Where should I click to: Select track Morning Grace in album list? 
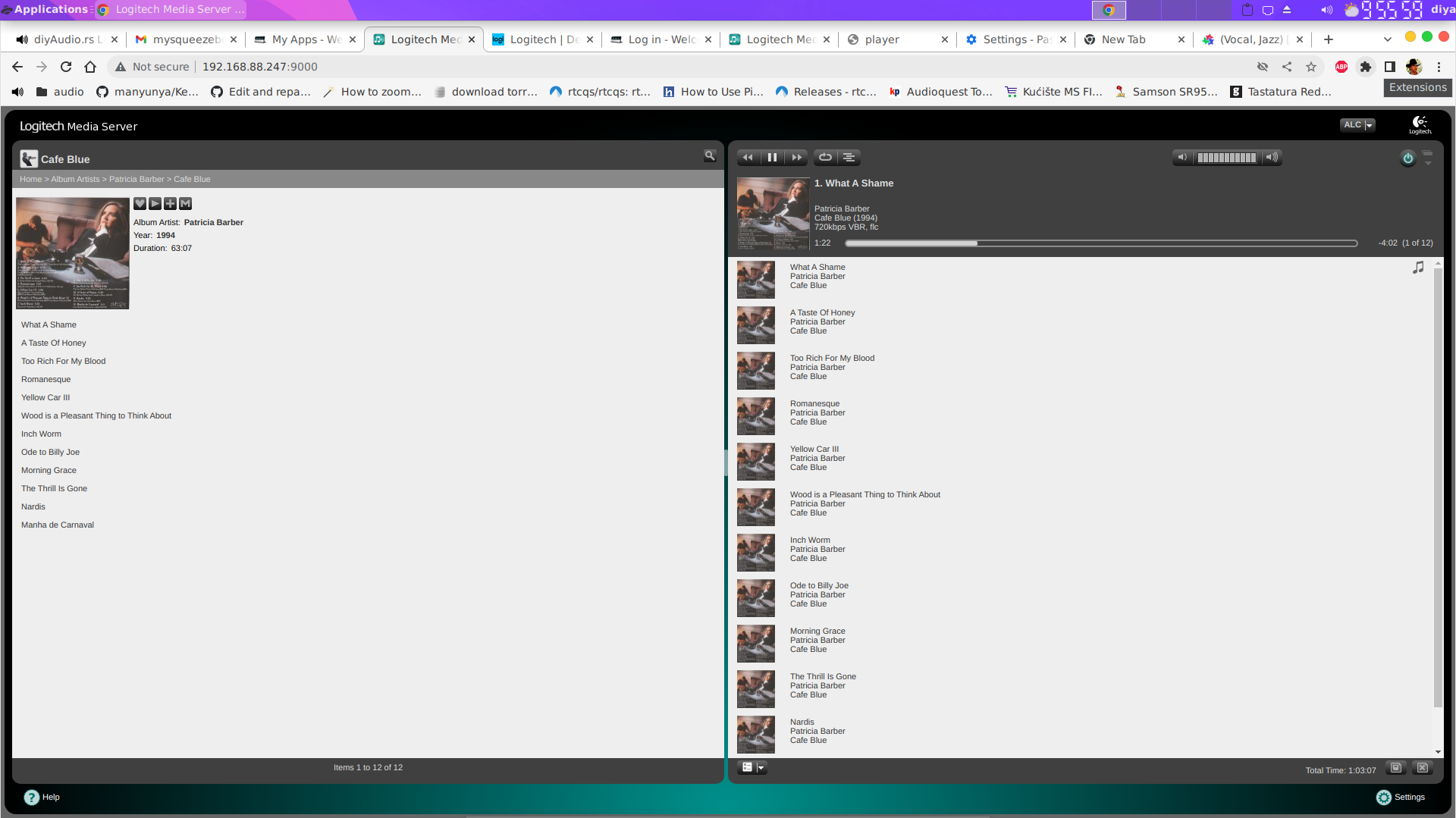49,471
